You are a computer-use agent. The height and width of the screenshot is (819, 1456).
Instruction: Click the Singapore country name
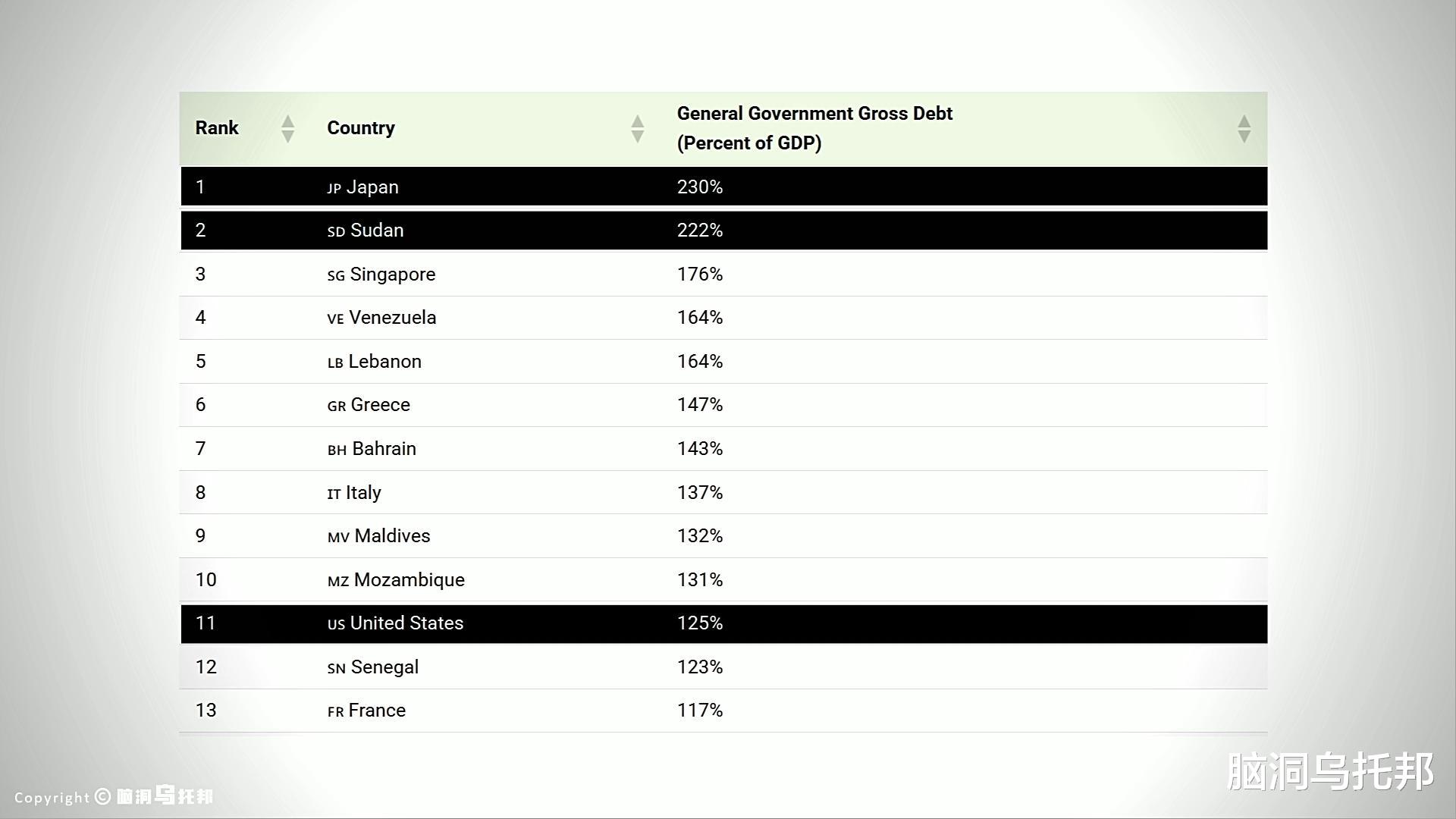[392, 275]
